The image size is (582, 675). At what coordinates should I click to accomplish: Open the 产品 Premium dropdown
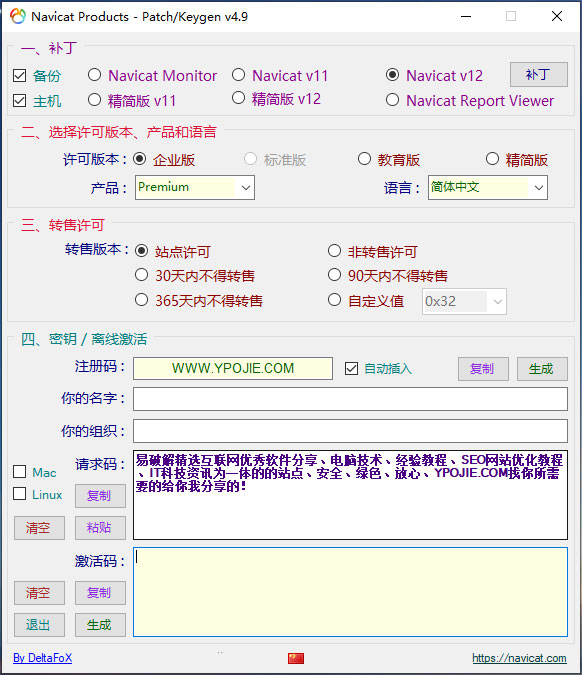[195, 187]
